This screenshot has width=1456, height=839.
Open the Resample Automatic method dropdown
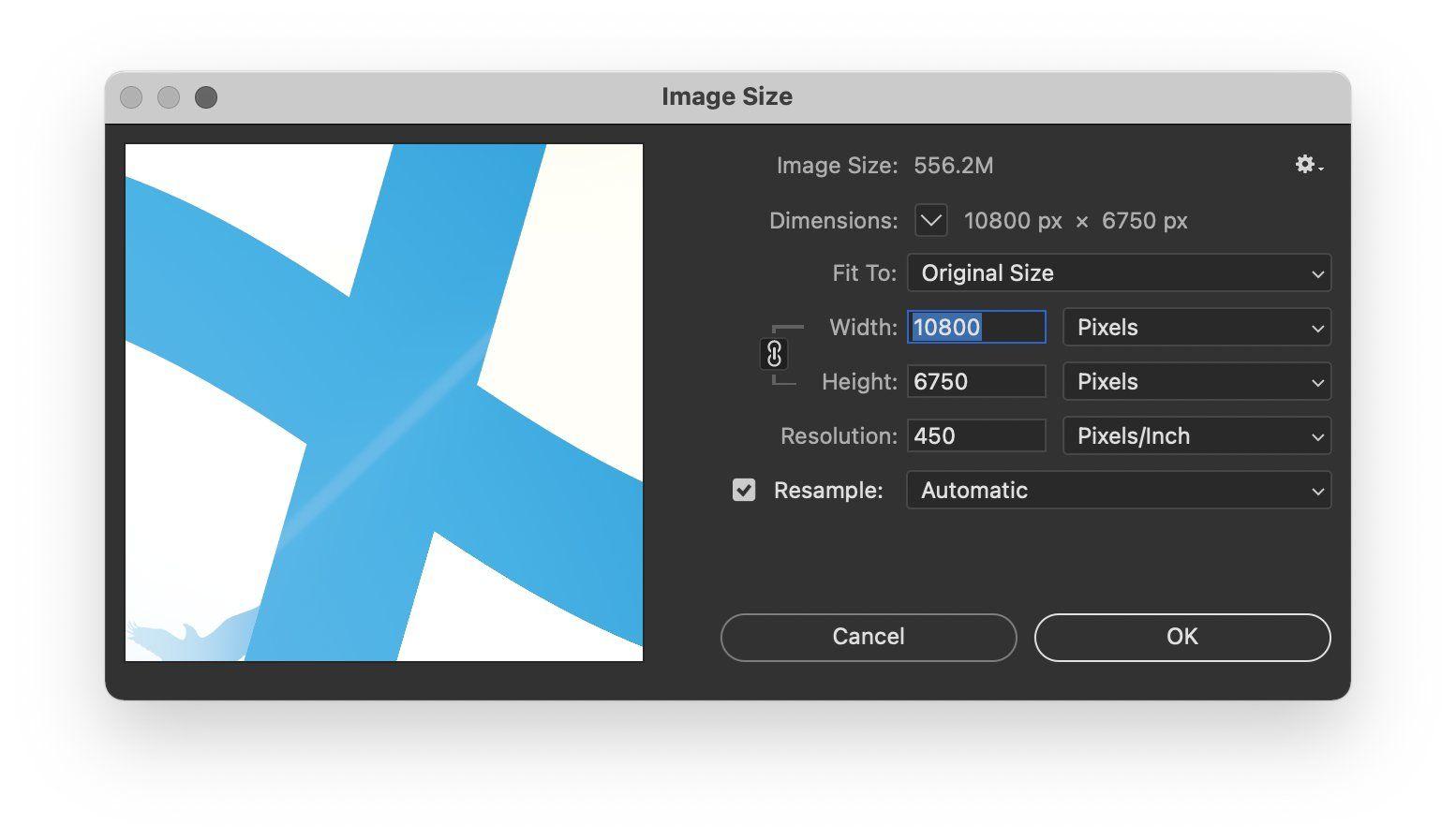[x=1119, y=490]
